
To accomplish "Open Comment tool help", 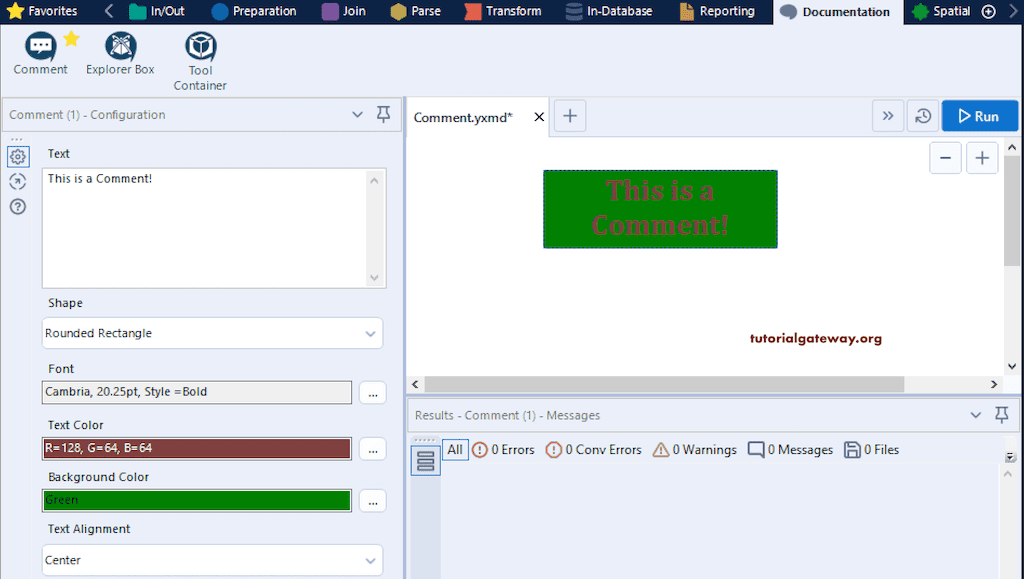I will [17, 207].
